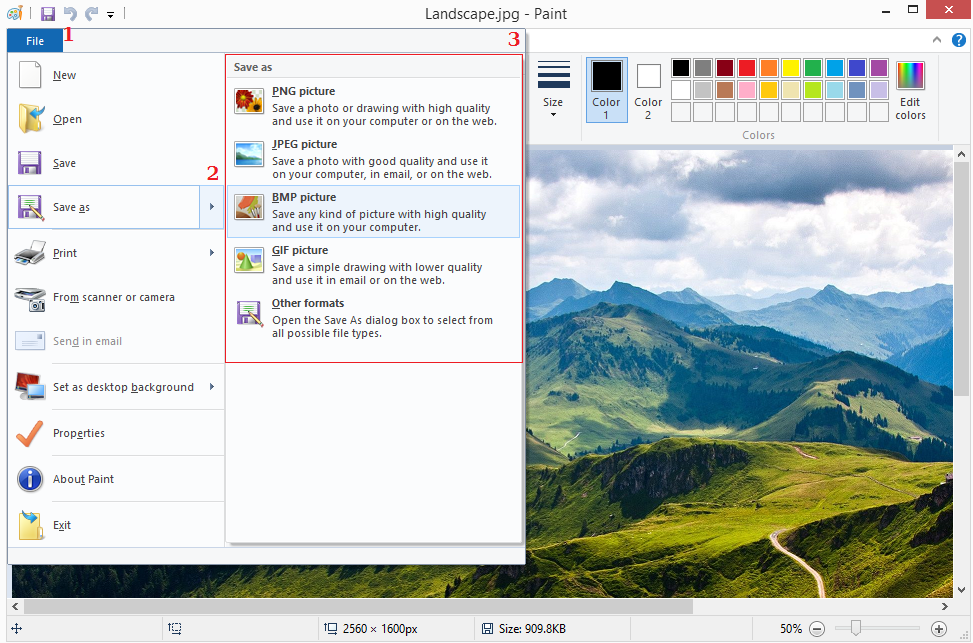The width and height of the screenshot is (973, 643).
Task: Pick the lime green color swatch
Action: pos(813,90)
